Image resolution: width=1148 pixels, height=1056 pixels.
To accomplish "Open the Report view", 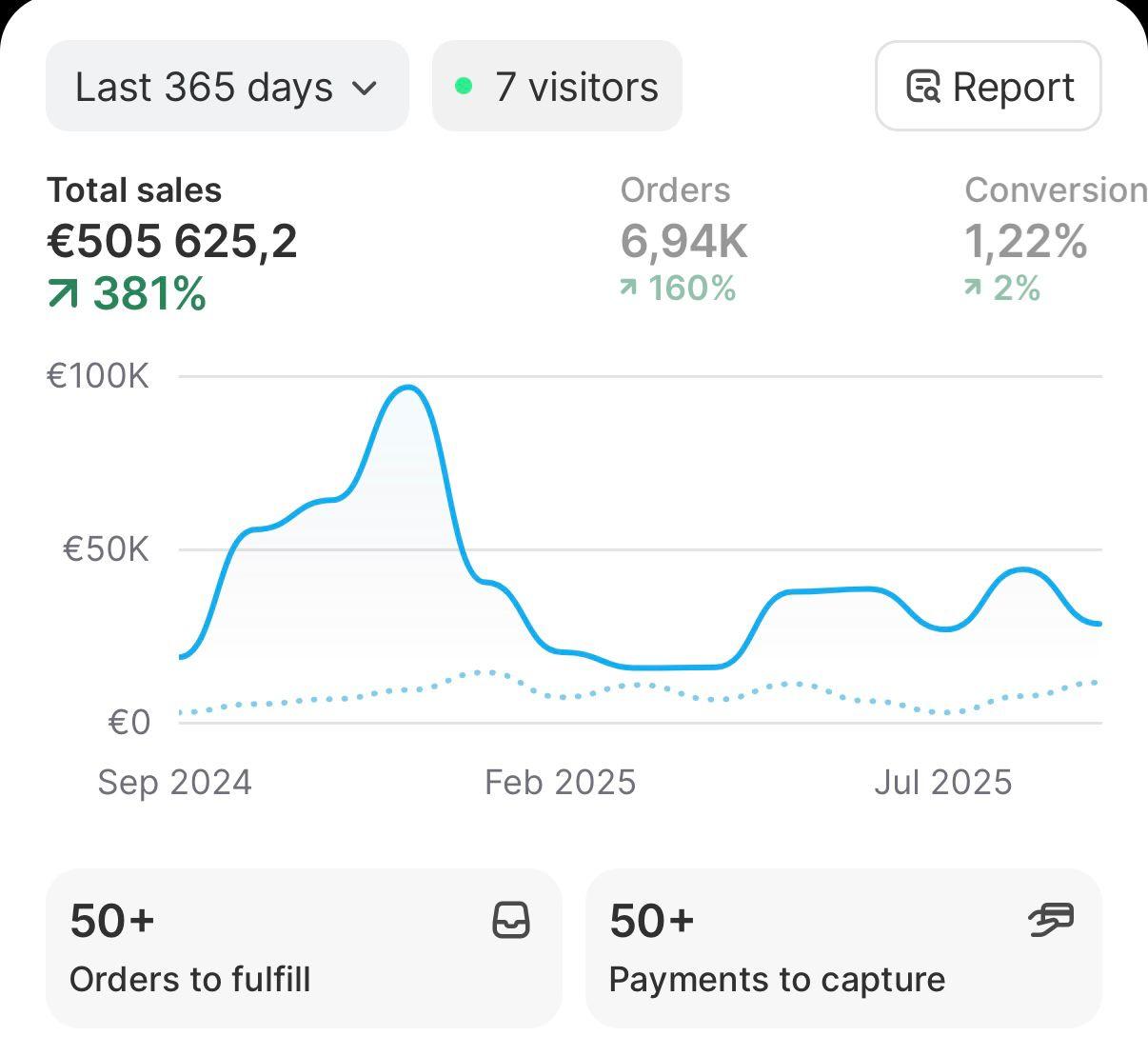I will tap(987, 86).
